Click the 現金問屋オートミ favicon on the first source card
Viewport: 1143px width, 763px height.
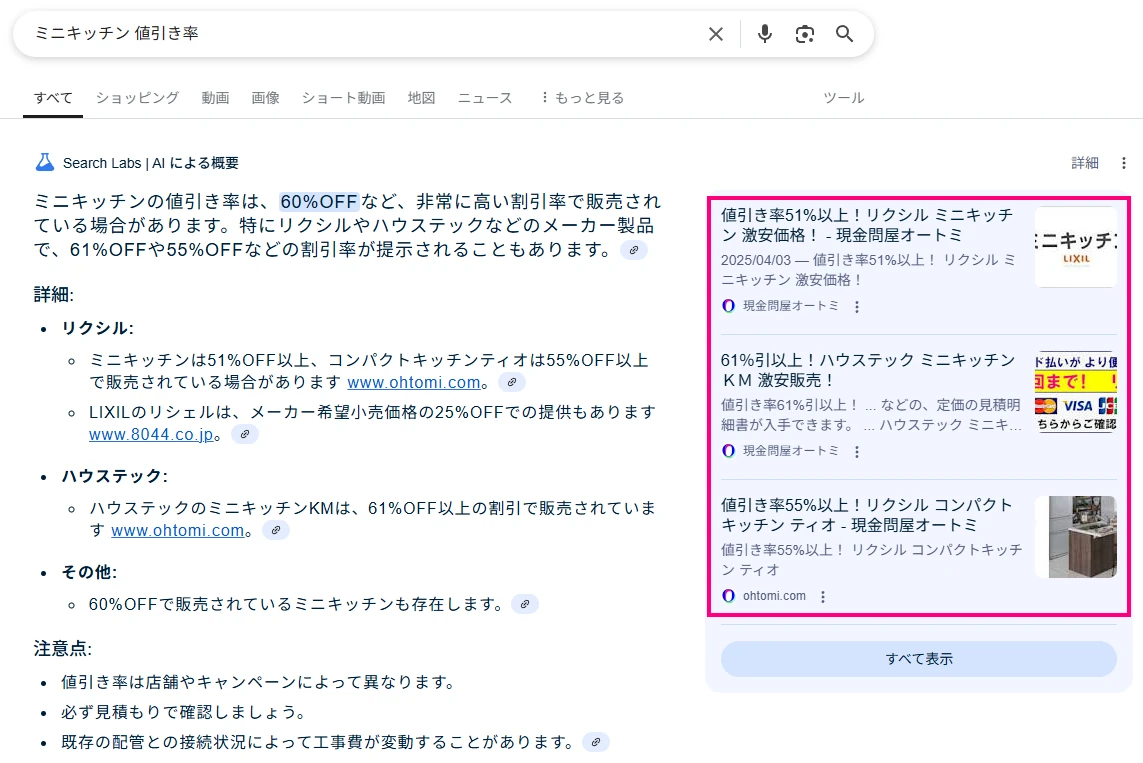[x=728, y=306]
